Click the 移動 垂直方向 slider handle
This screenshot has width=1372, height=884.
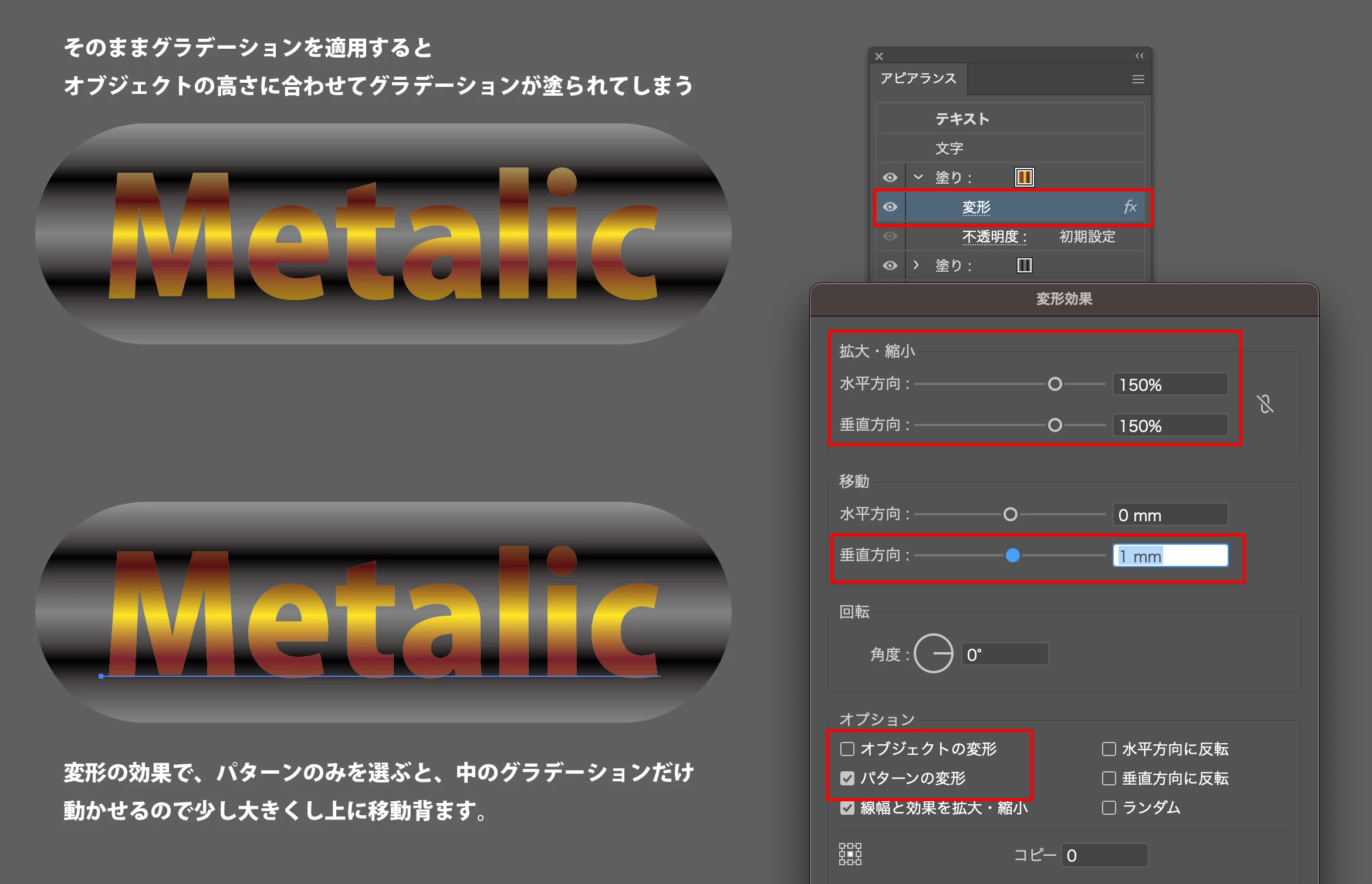click(x=1012, y=555)
